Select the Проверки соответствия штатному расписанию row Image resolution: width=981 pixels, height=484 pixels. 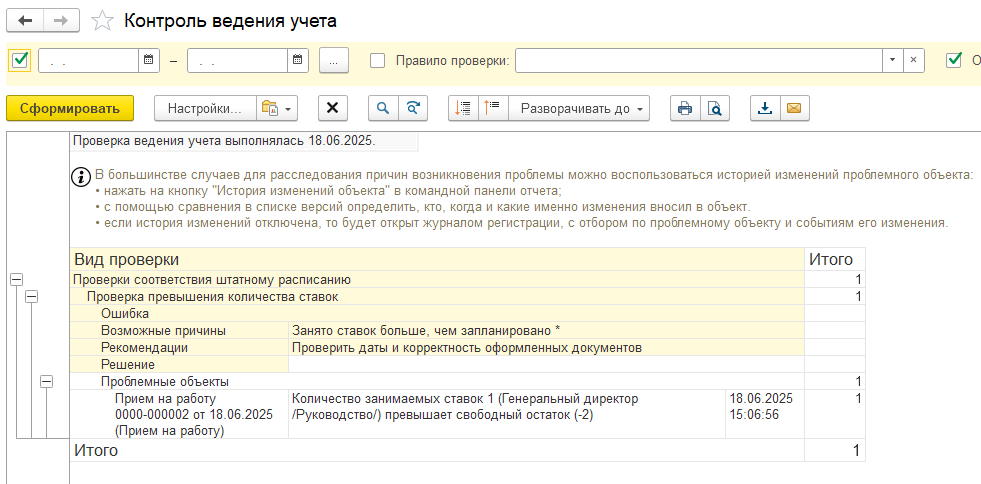pyautogui.click(x=437, y=280)
